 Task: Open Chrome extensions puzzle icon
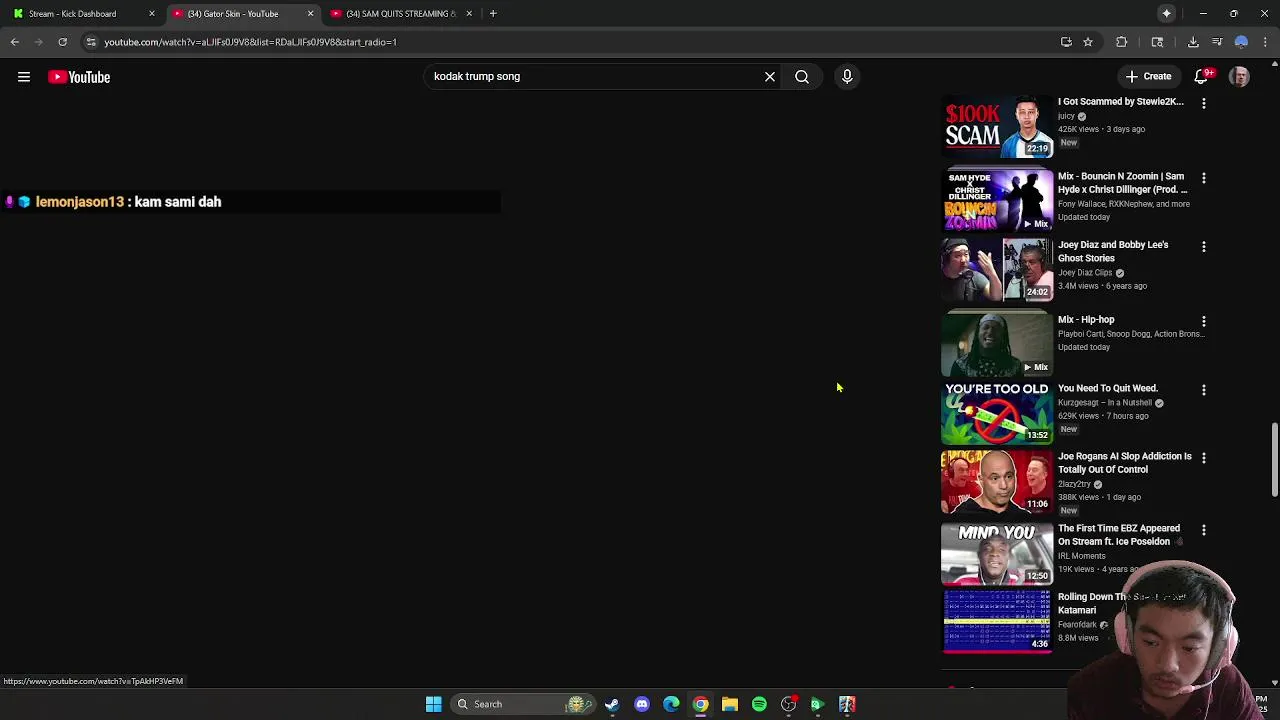(x=1121, y=42)
